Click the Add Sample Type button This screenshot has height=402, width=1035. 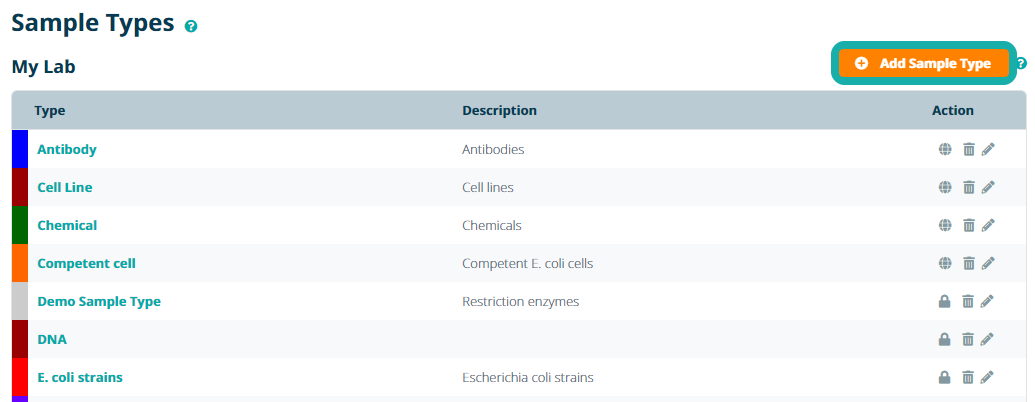point(922,63)
